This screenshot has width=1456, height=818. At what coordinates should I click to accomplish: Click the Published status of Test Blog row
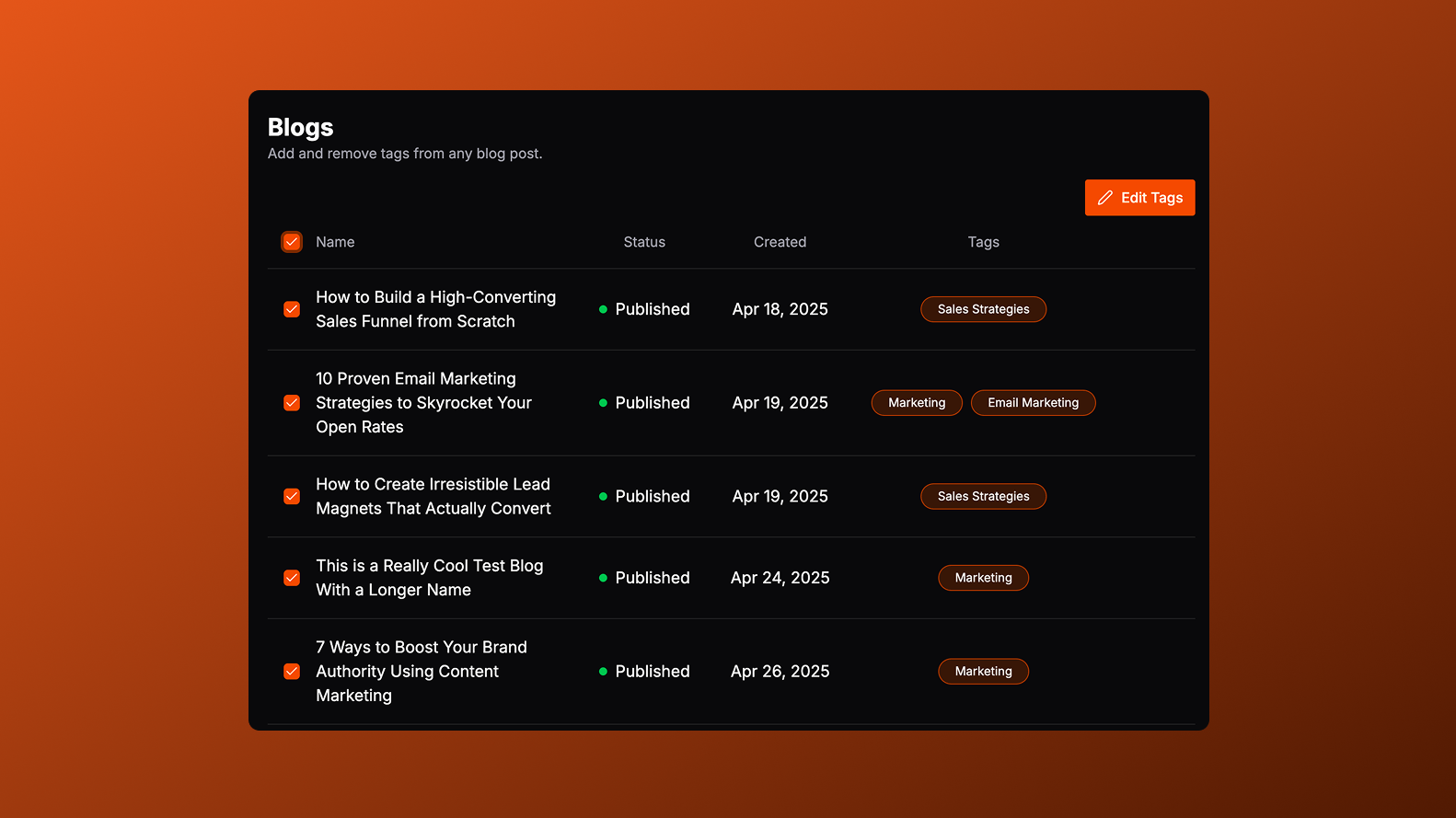click(652, 578)
